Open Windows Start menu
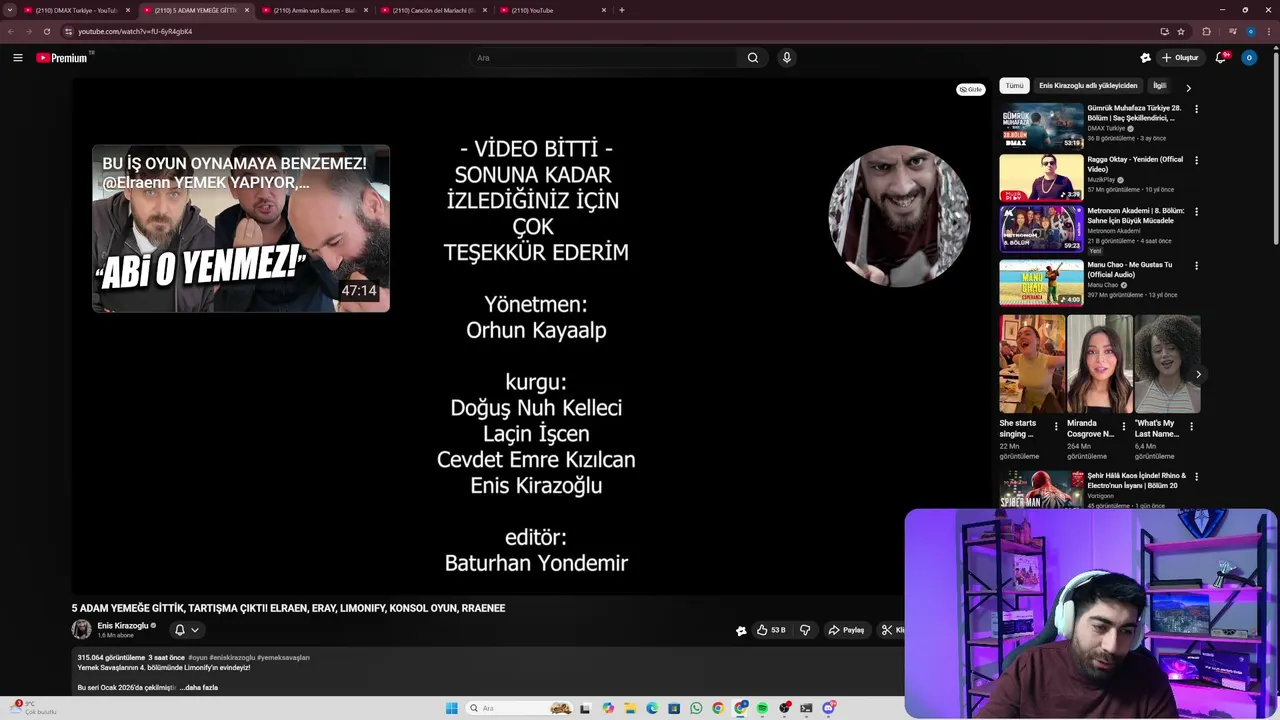 pyautogui.click(x=452, y=708)
